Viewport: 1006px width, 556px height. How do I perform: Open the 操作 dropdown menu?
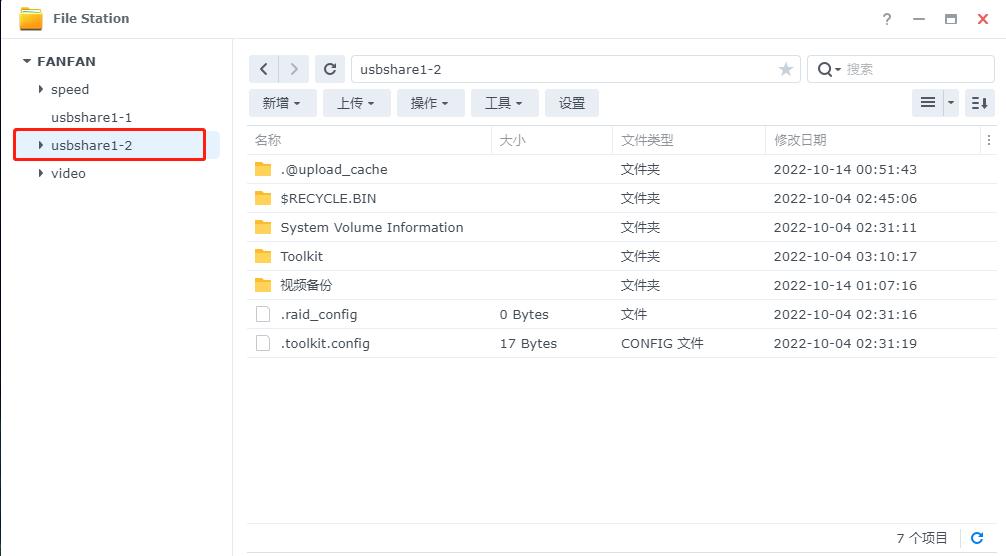pyautogui.click(x=430, y=103)
